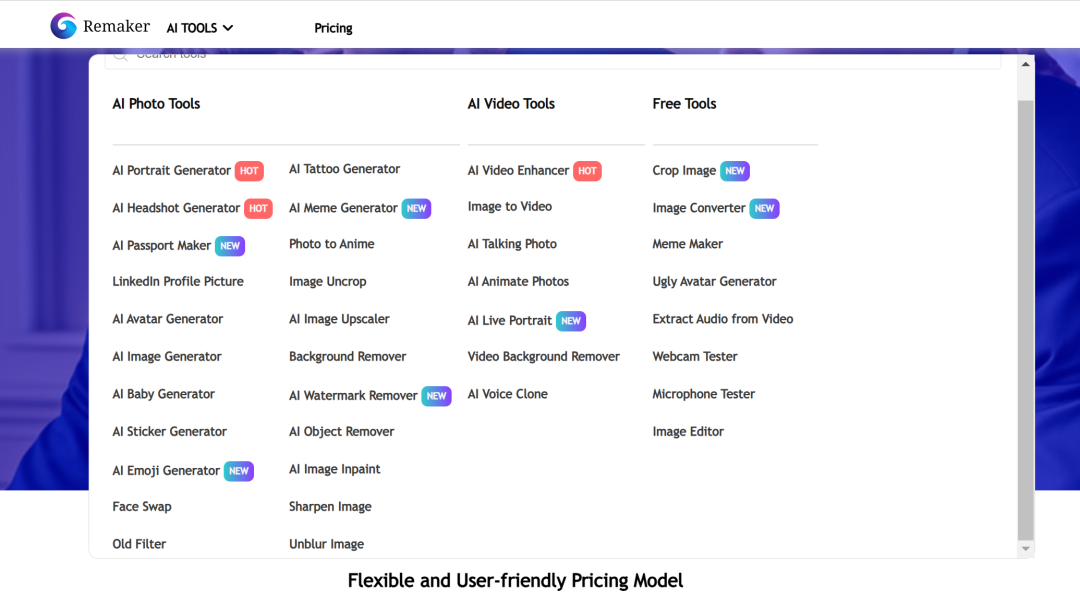
Task: Open the Webcam Tester
Action: pyautogui.click(x=694, y=357)
